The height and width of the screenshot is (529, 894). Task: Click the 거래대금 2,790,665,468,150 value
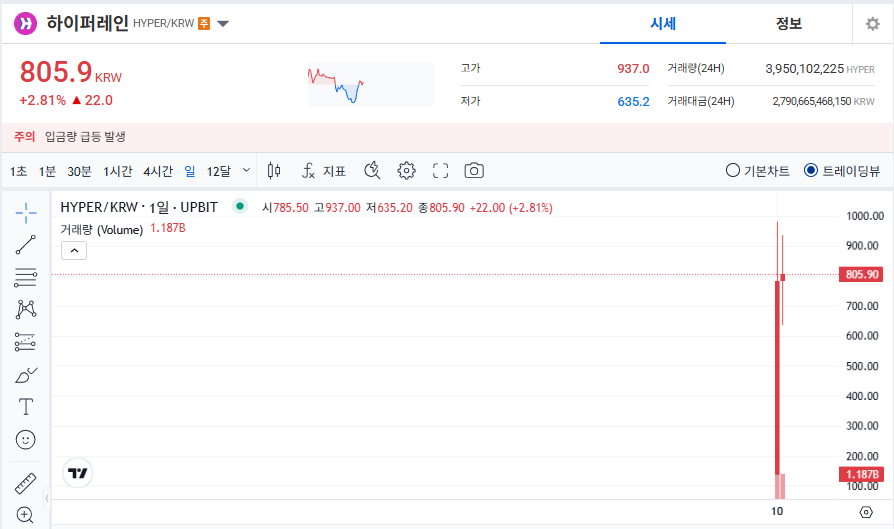coord(811,101)
